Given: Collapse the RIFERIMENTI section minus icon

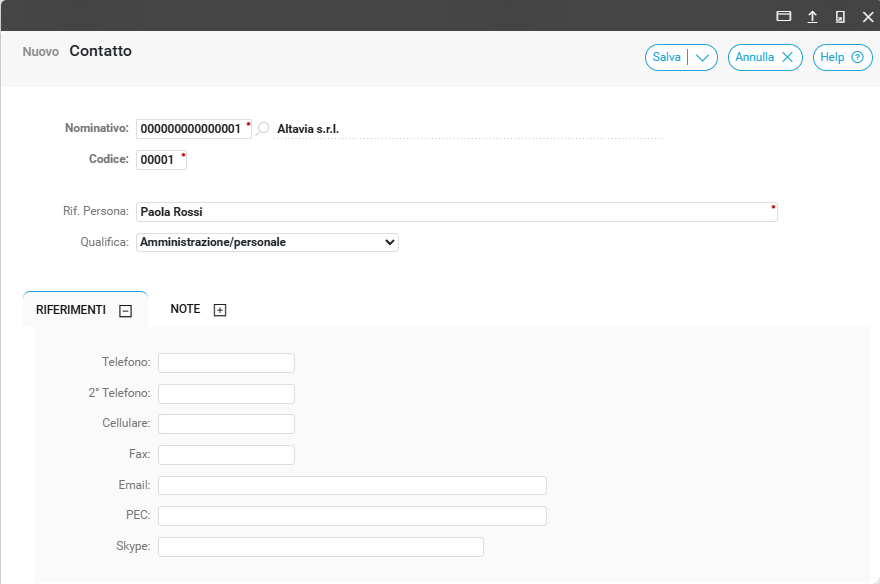Looking at the screenshot, I should click(x=125, y=311).
